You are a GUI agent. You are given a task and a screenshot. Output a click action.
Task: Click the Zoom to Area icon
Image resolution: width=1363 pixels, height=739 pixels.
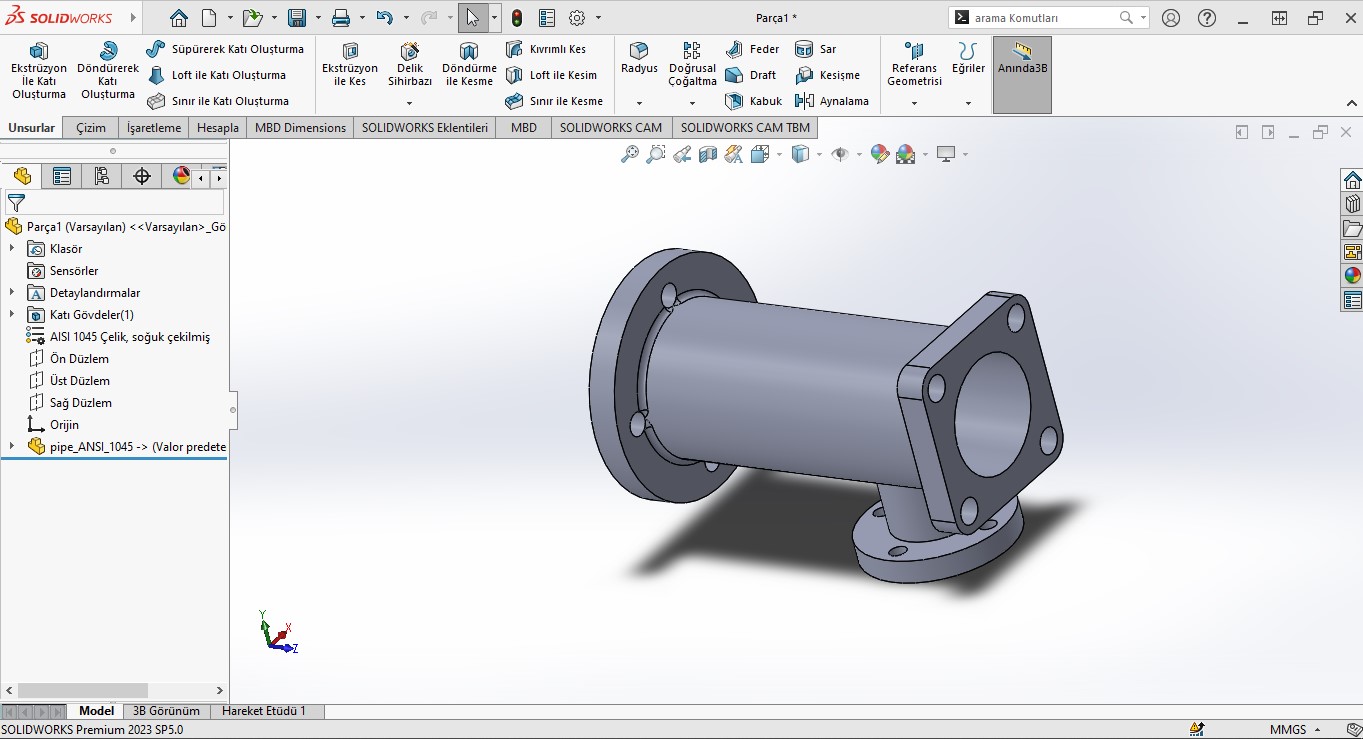point(656,154)
